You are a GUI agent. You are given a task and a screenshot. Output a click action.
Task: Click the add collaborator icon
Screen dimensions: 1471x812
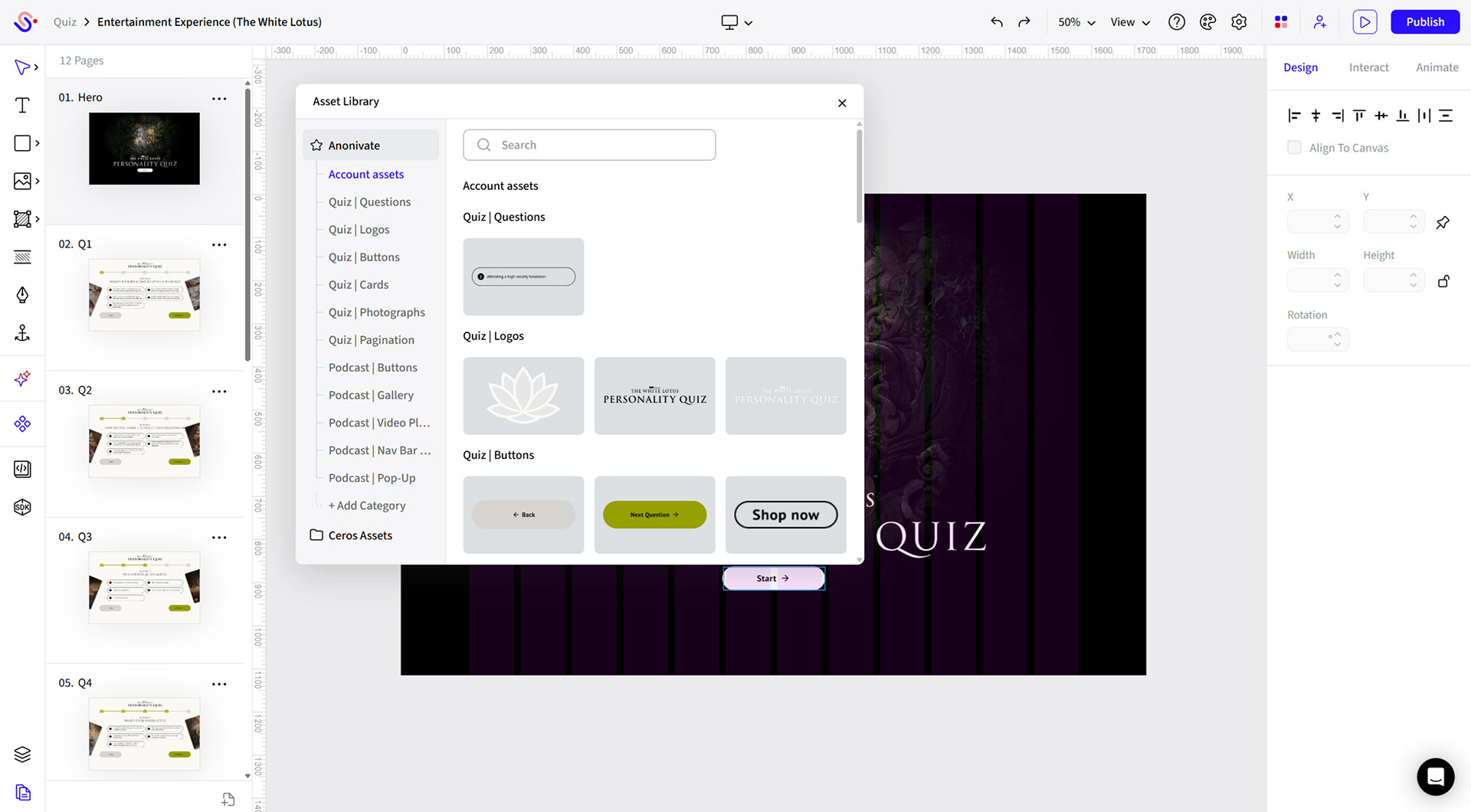click(1319, 22)
